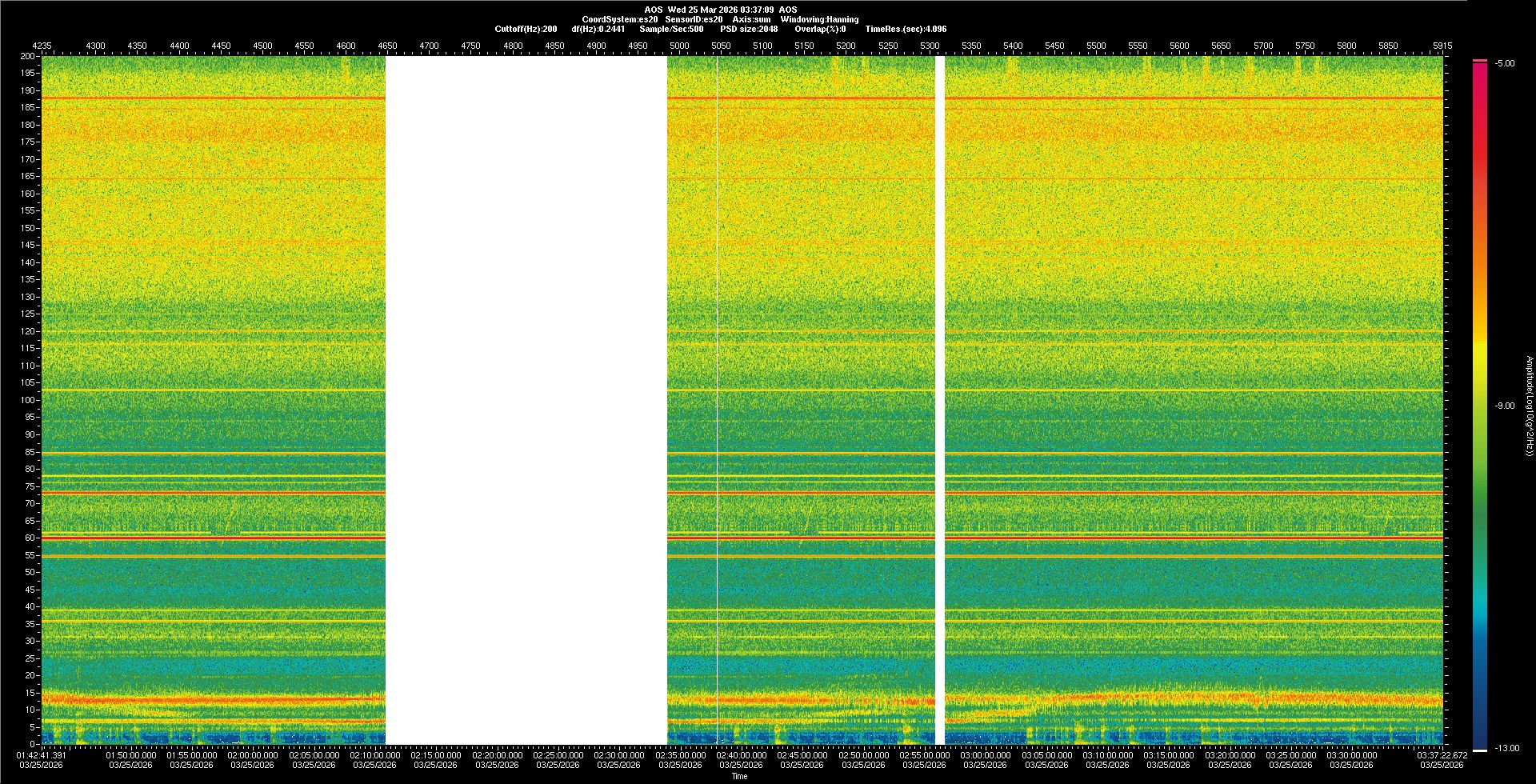Screen dimensions: 1536x784
Task: Click the 02:00:00.000 time axis label
Action: [x=253, y=755]
